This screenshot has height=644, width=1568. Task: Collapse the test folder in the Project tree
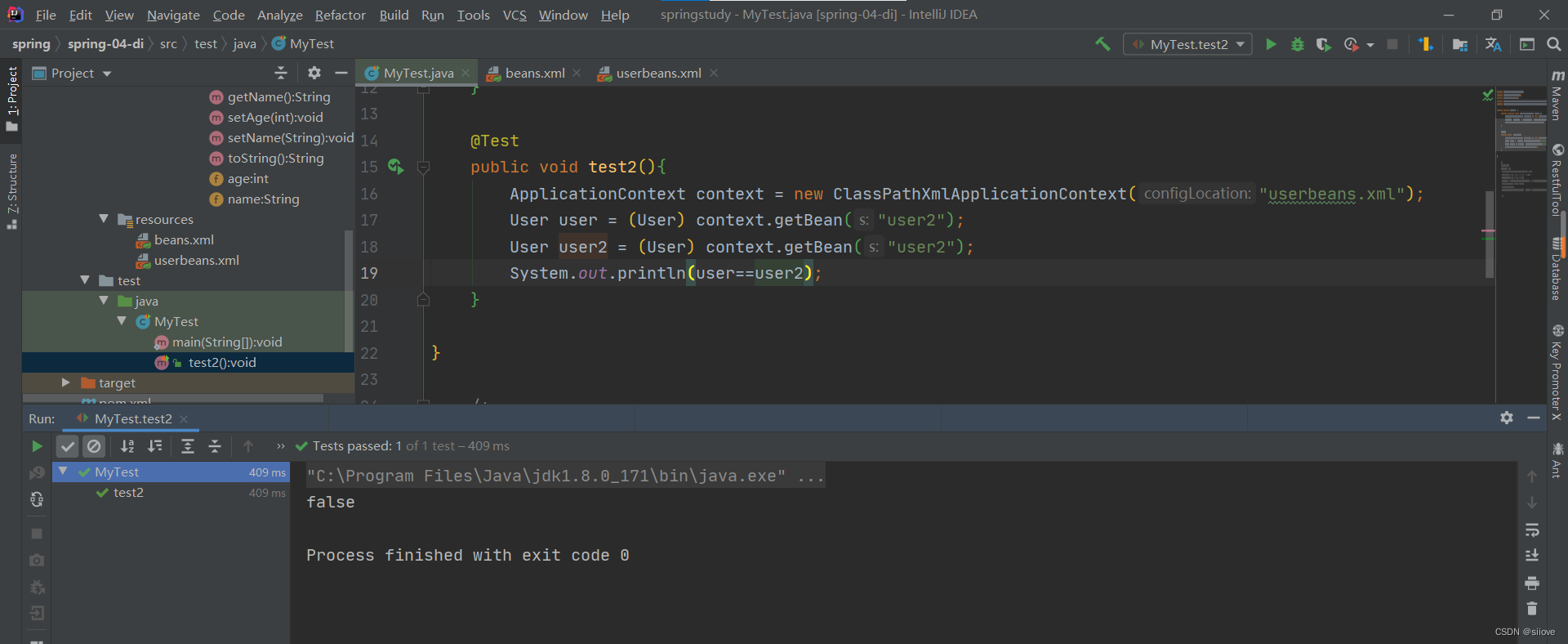pos(85,280)
